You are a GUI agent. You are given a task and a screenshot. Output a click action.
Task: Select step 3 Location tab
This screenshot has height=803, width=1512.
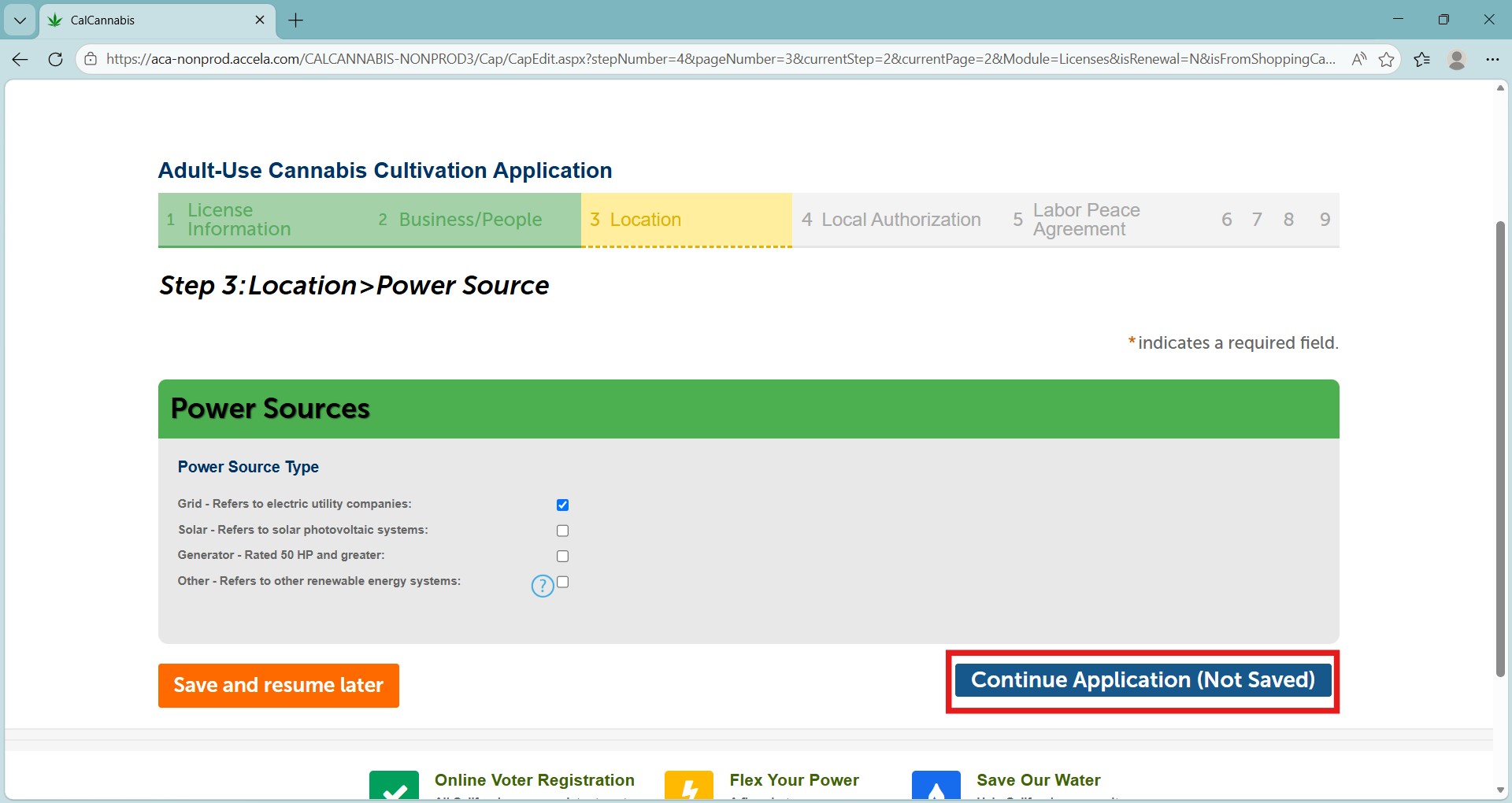point(687,220)
